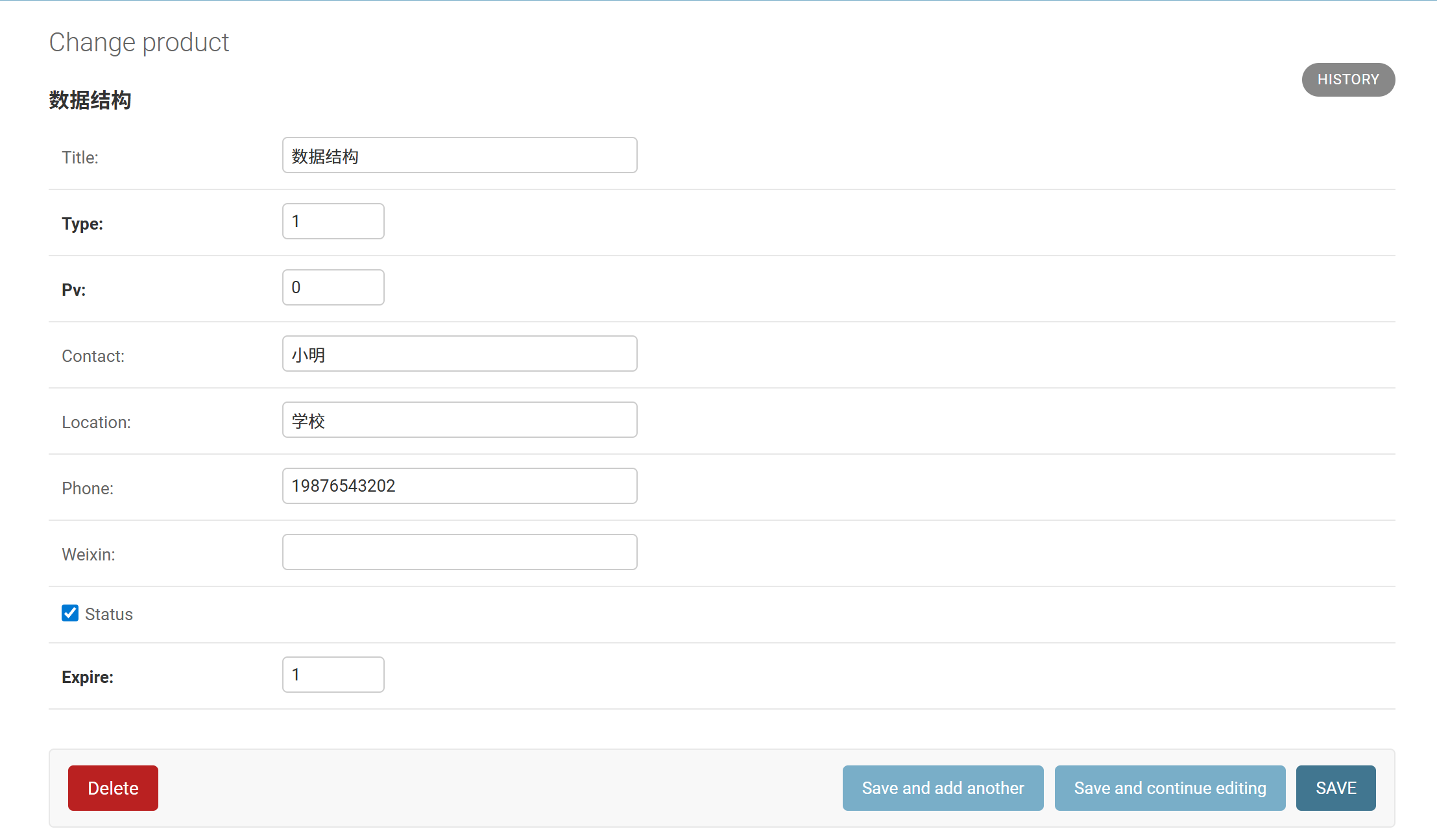Focus the Title input field

[459, 156]
